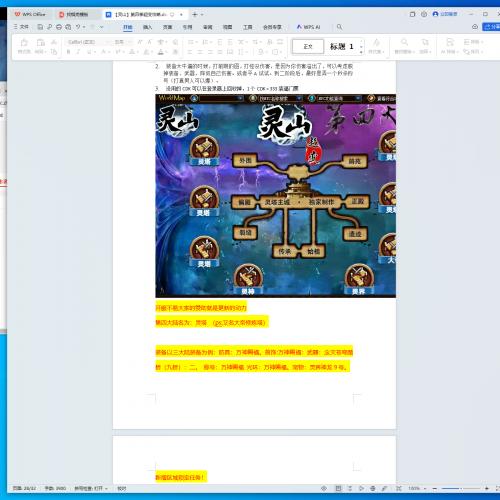Open the 工具 (Tools) ribbon tab
500x500 pixels.
pyautogui.click(x=247, y=27)
